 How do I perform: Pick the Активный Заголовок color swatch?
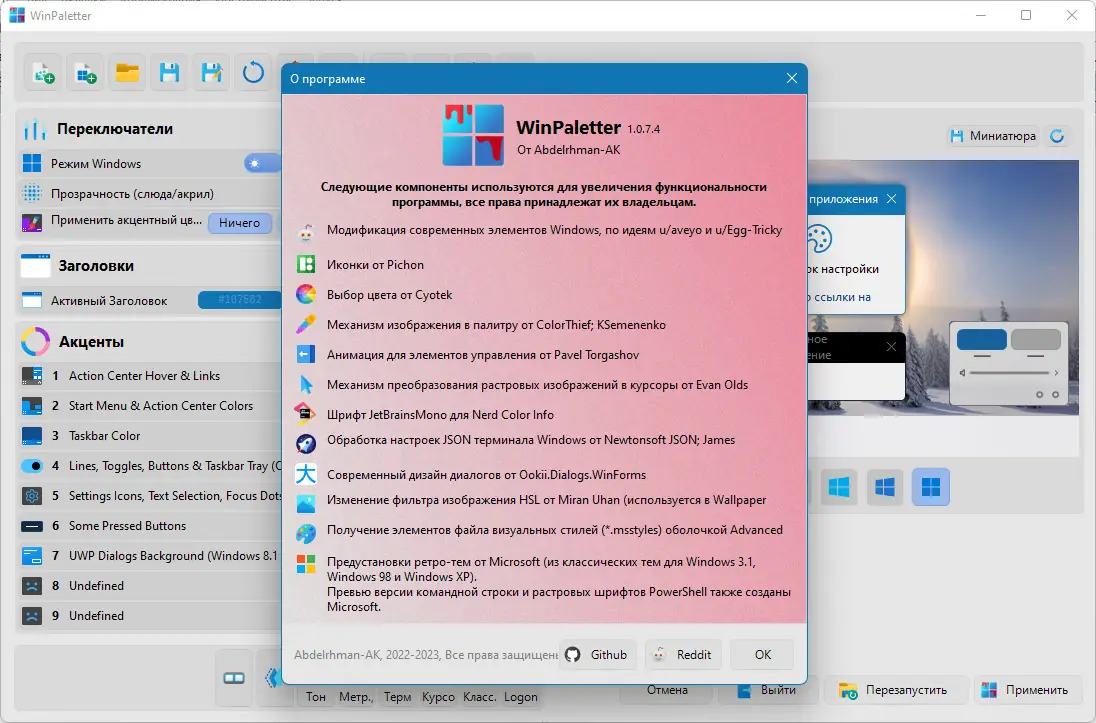240,300
